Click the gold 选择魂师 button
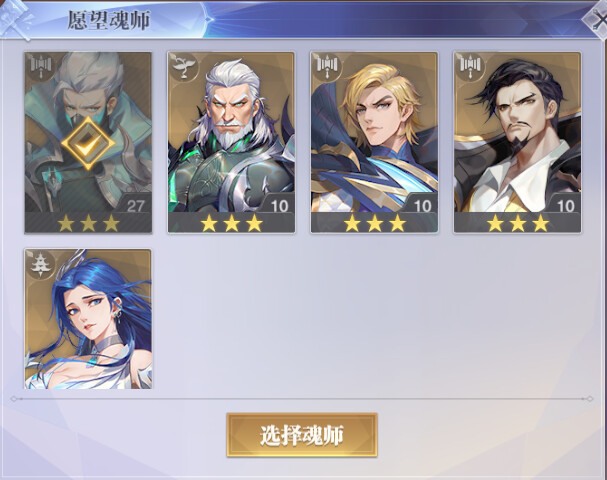This screenshot has height=480, width=607. click(302, 435)
